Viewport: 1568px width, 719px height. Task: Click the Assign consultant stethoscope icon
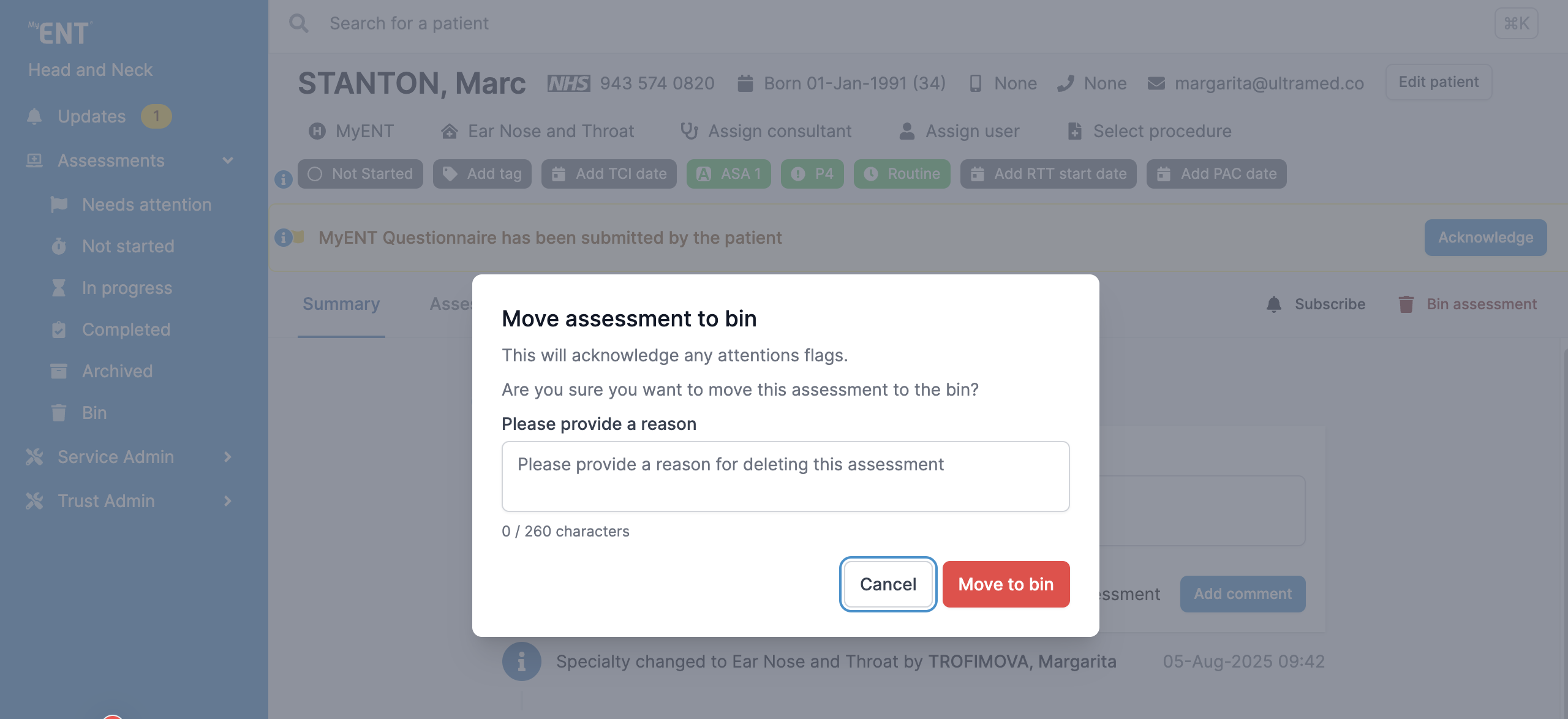point(689,131)
